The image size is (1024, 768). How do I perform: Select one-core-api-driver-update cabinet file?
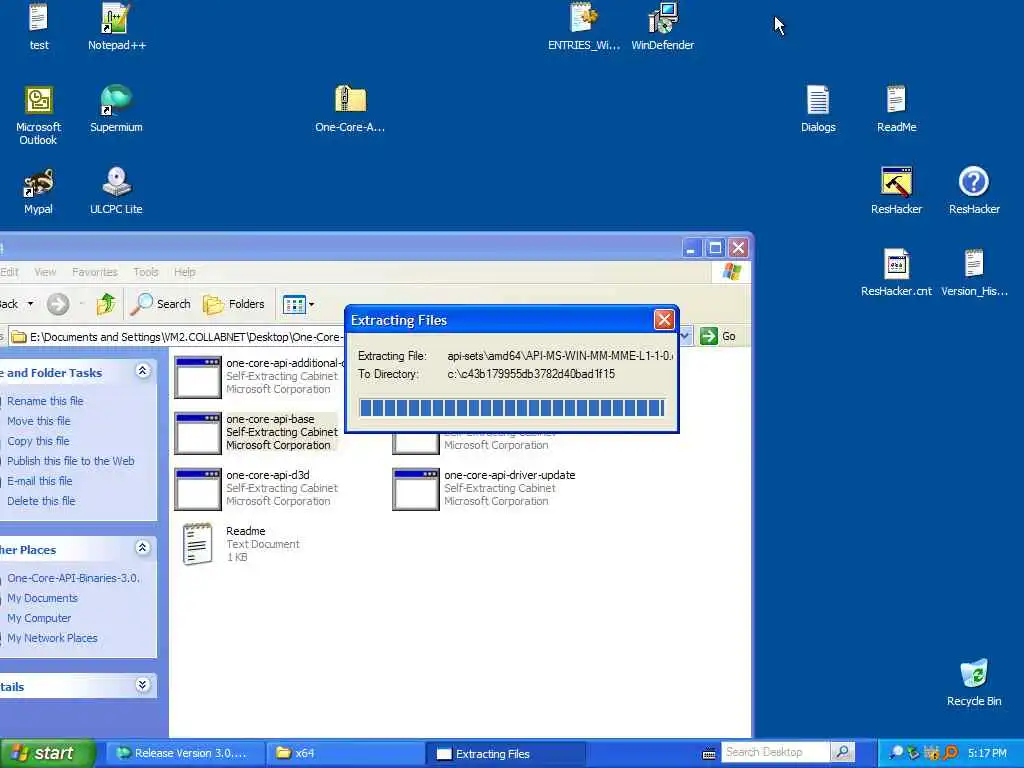[x=483, y=488]
